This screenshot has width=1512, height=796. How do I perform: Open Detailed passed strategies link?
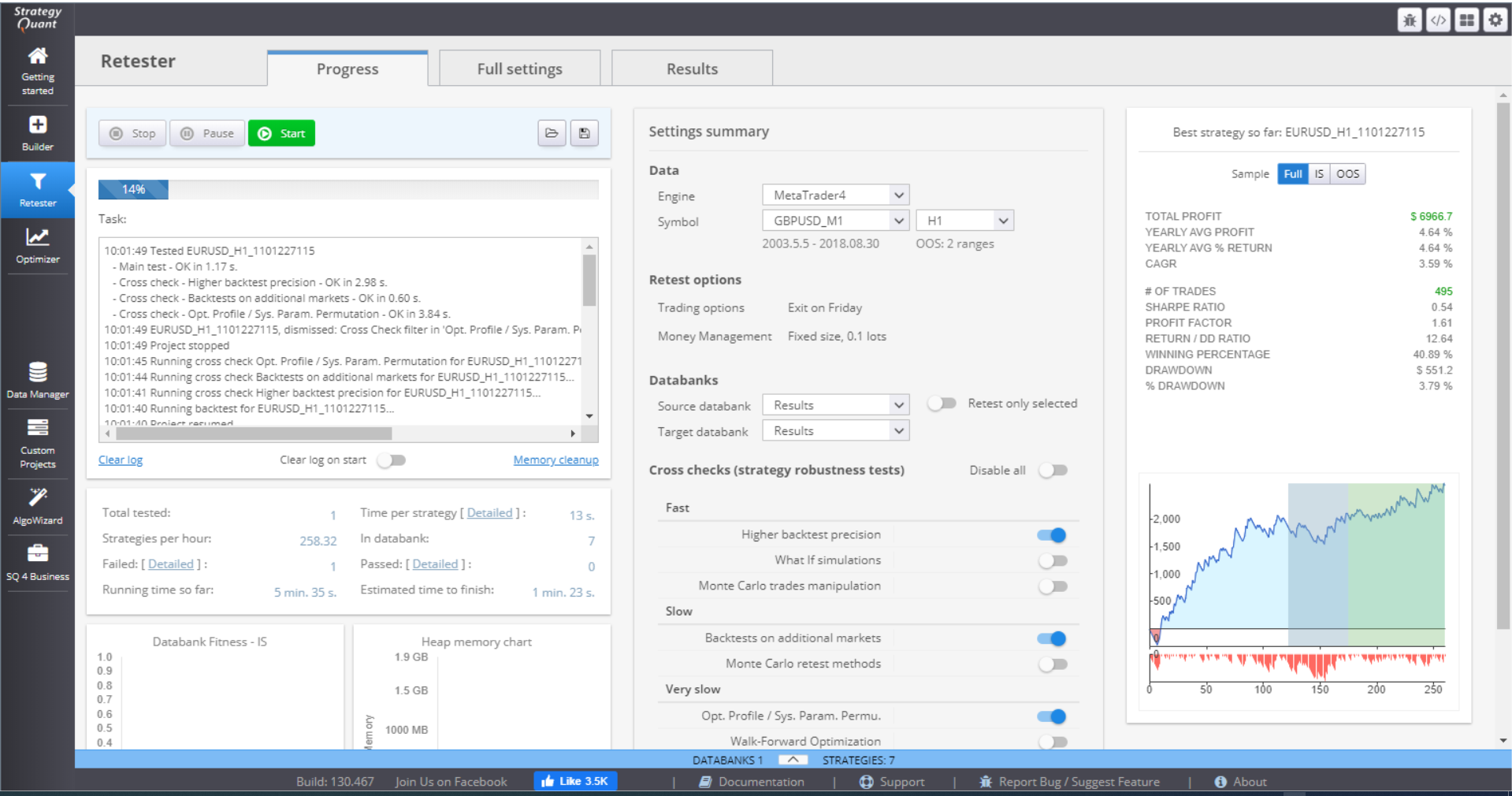[x=435, y=564]
